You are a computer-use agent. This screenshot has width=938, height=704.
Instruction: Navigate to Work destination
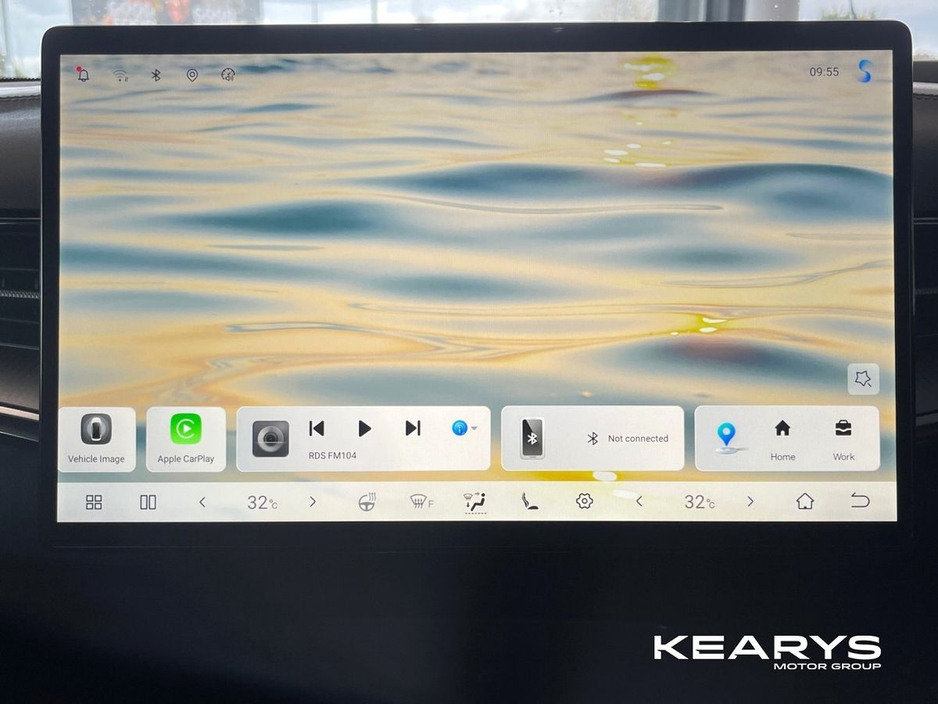coord(843,438)
